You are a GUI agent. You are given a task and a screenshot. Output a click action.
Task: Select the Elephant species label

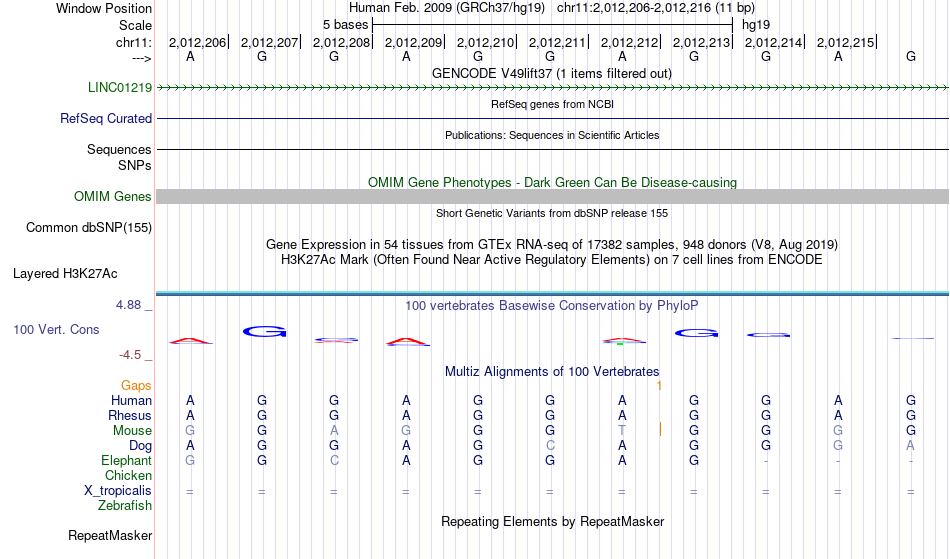pyautogui.click(x=127, y=461)
